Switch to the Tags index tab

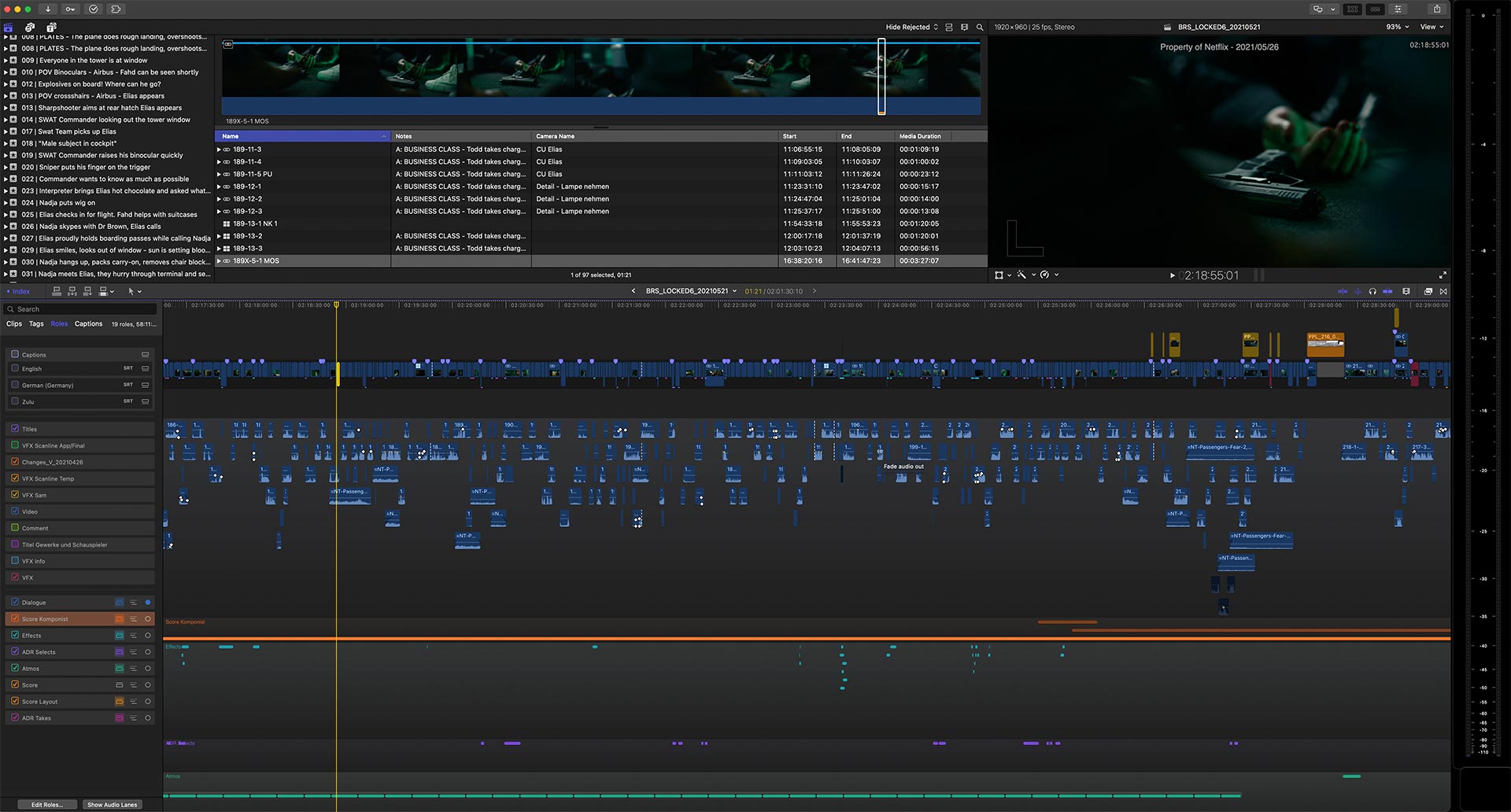(36, 324)
